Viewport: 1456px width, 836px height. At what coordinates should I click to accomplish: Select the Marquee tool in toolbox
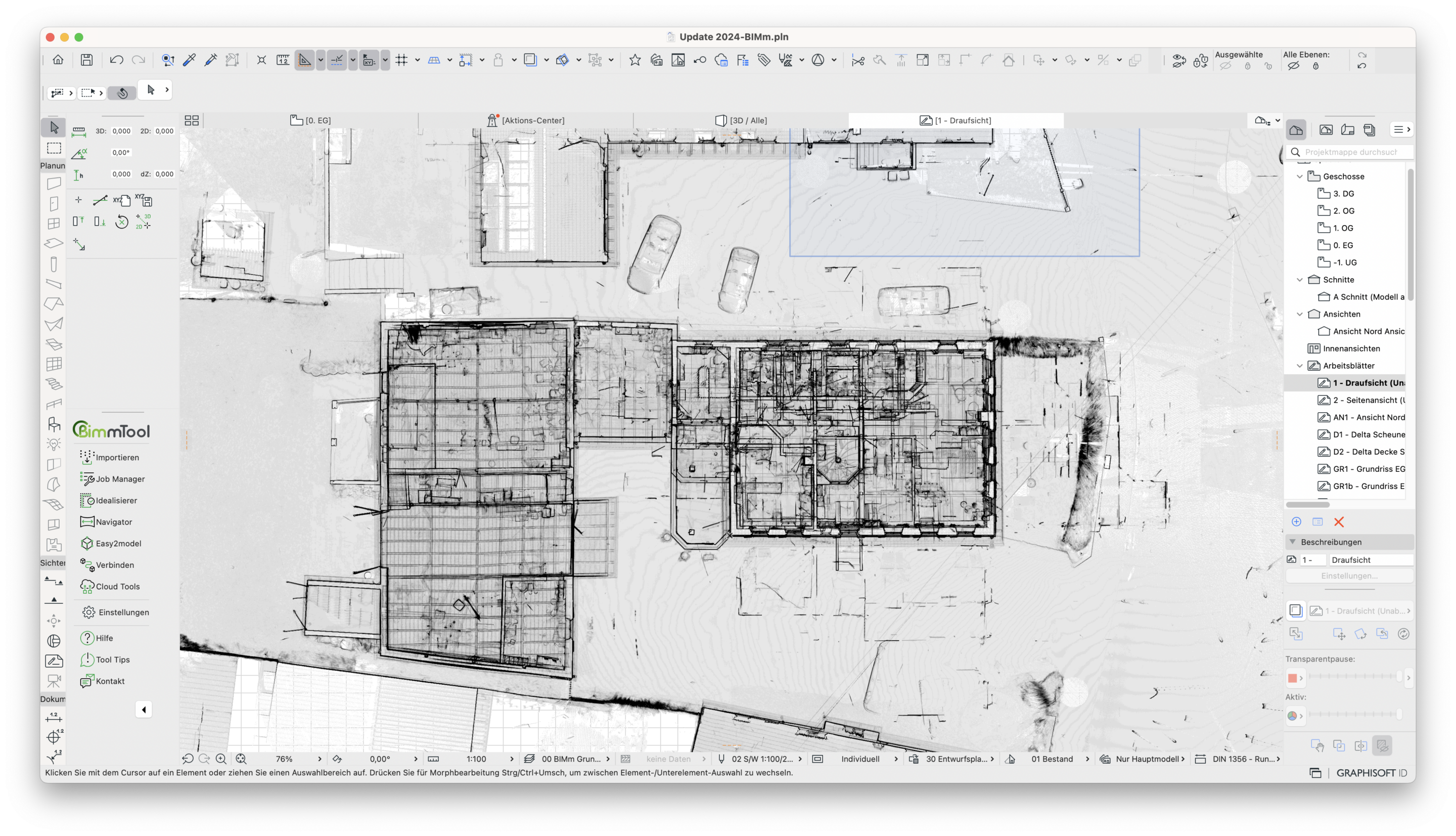[x=54, y=148]
